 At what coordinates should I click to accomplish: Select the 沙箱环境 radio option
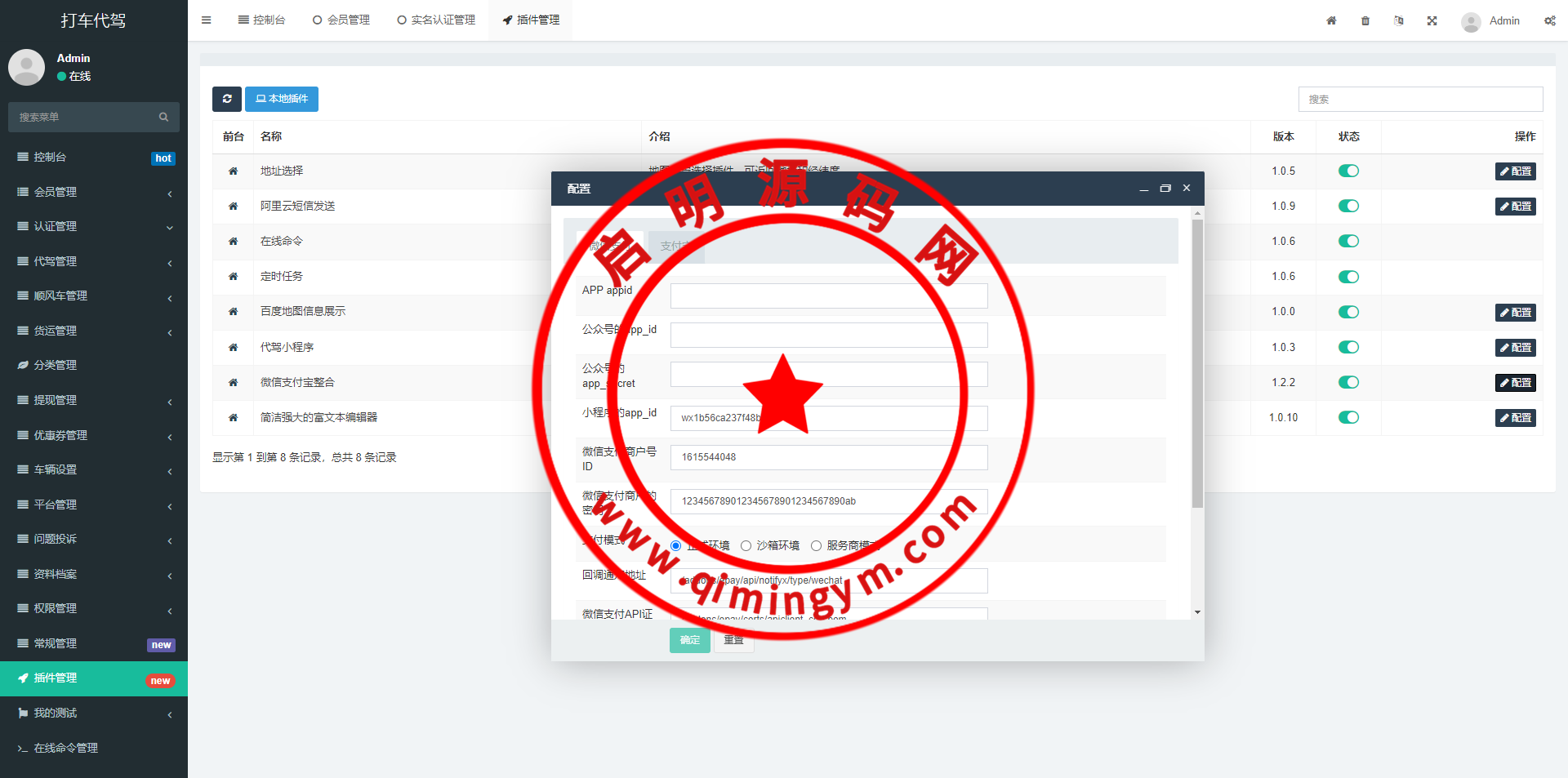(746, 546)
